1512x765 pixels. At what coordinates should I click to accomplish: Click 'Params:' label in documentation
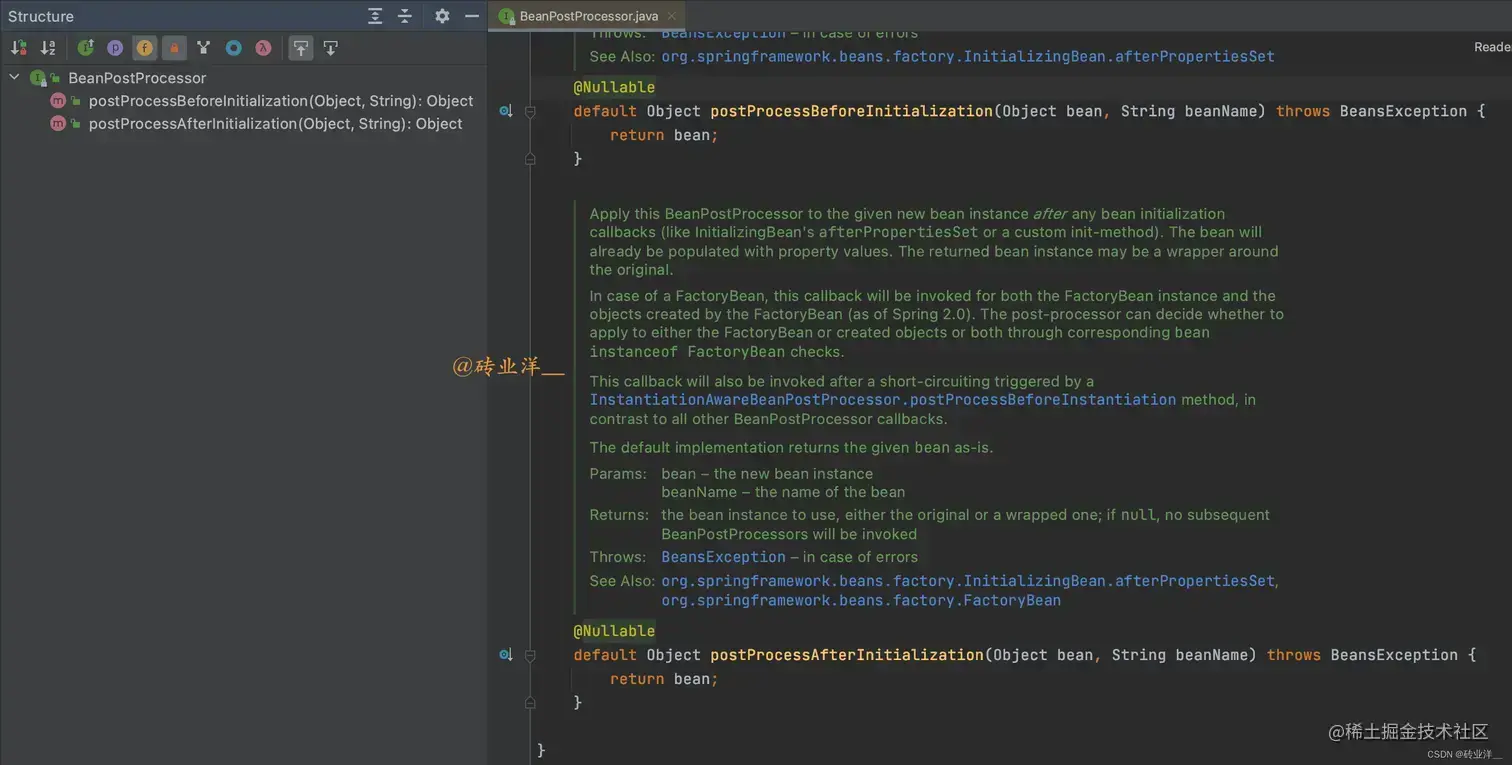[x=617, y=474]
